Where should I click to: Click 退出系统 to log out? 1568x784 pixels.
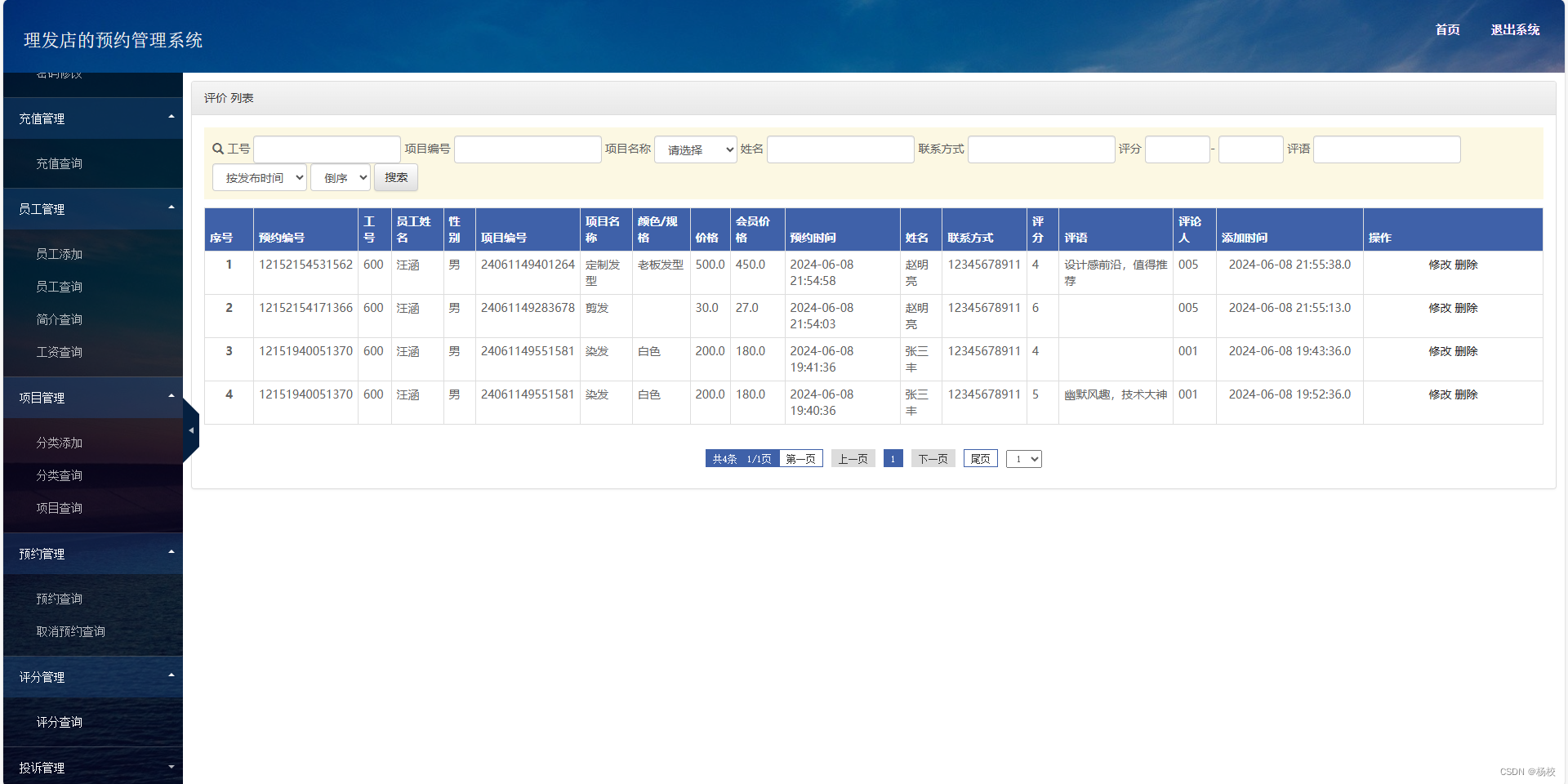point(1515,29)
